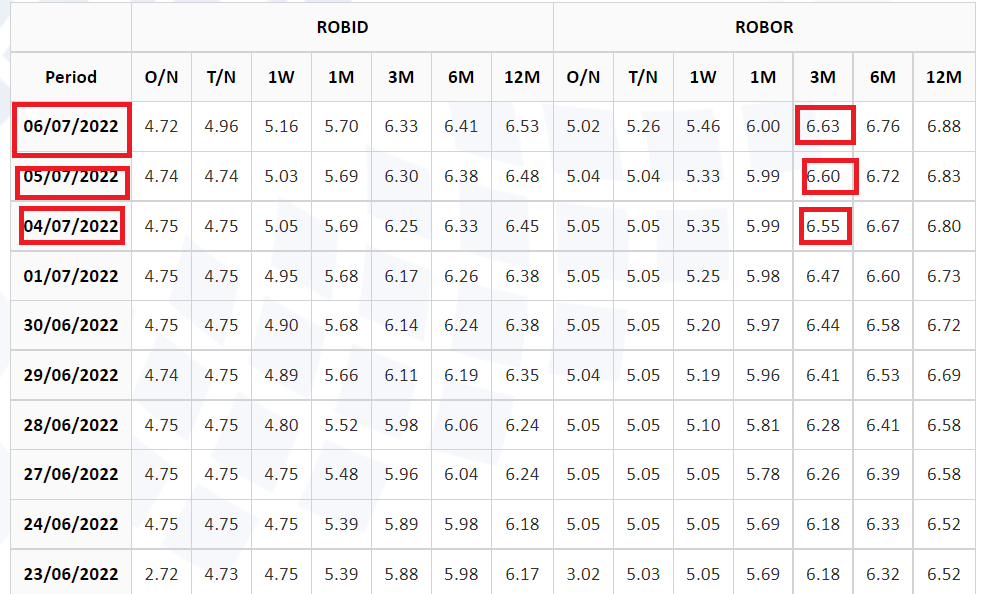
Task: Select the highlighted ROBOR 3M value 6.63
Action: (x=823, y=126)
